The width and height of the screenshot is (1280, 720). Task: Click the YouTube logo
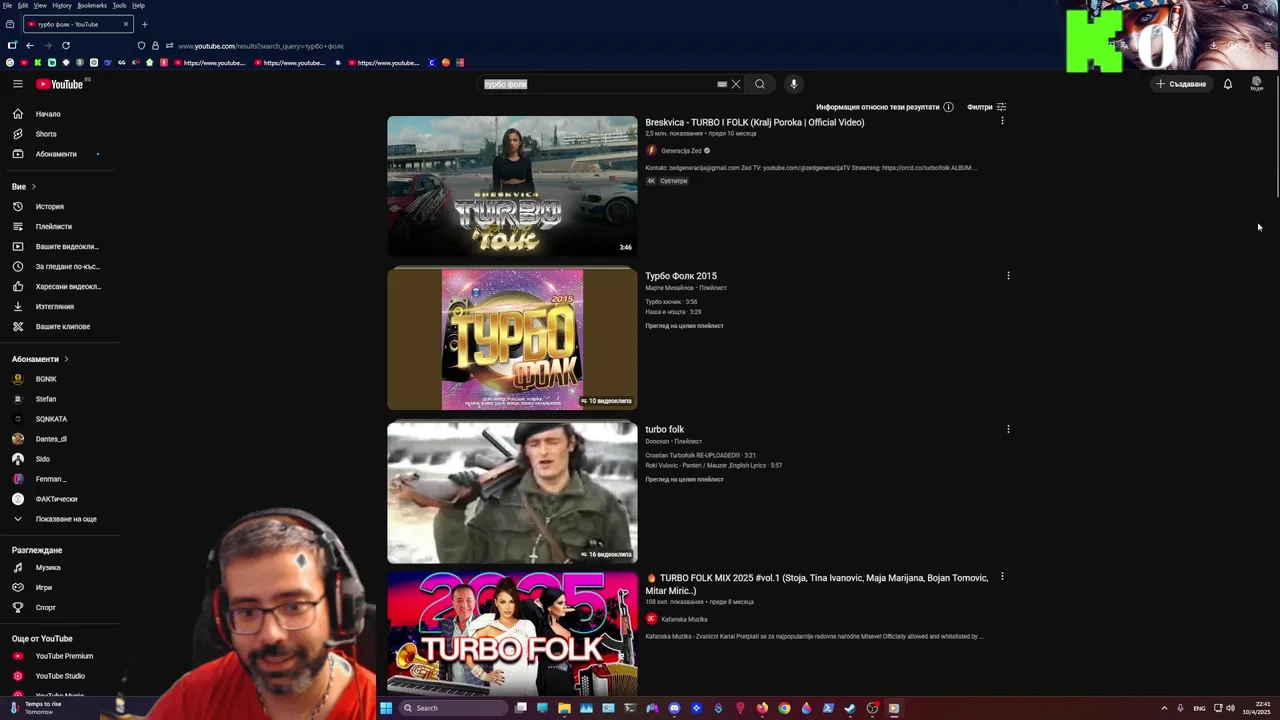pos(59,84)
